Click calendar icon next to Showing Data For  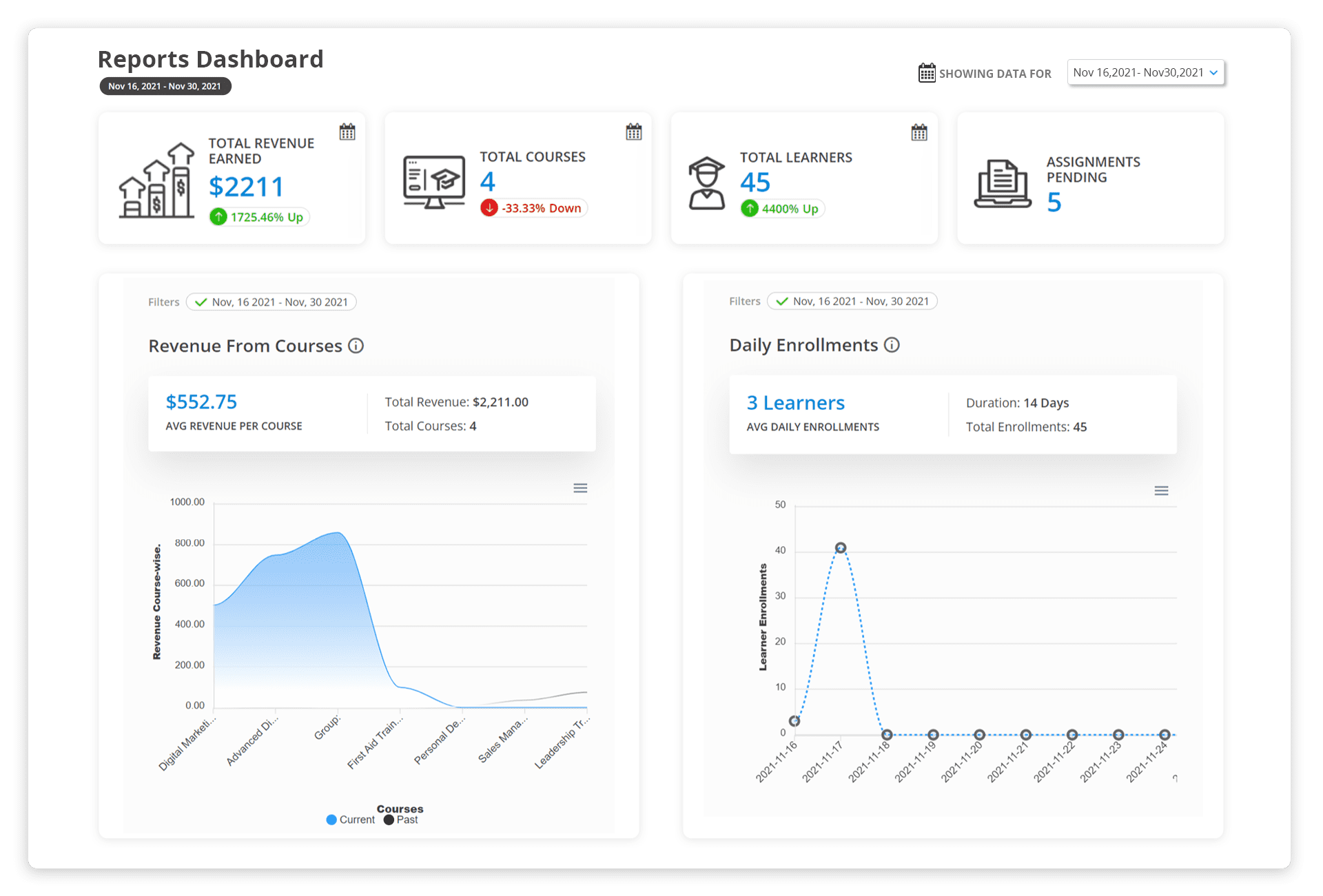(x=927, y=73)
